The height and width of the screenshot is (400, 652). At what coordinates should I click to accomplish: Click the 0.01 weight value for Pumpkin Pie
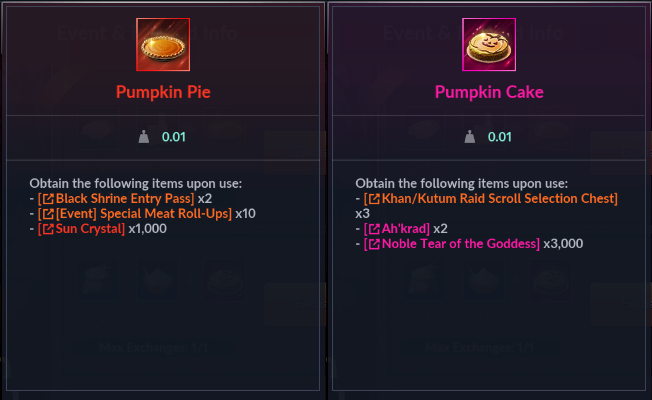coord(173,137)
